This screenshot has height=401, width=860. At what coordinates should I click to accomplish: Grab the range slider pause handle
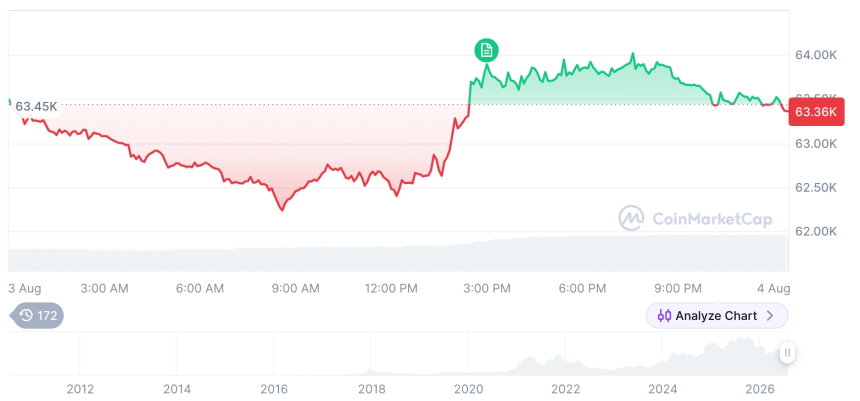pos(787,353)
